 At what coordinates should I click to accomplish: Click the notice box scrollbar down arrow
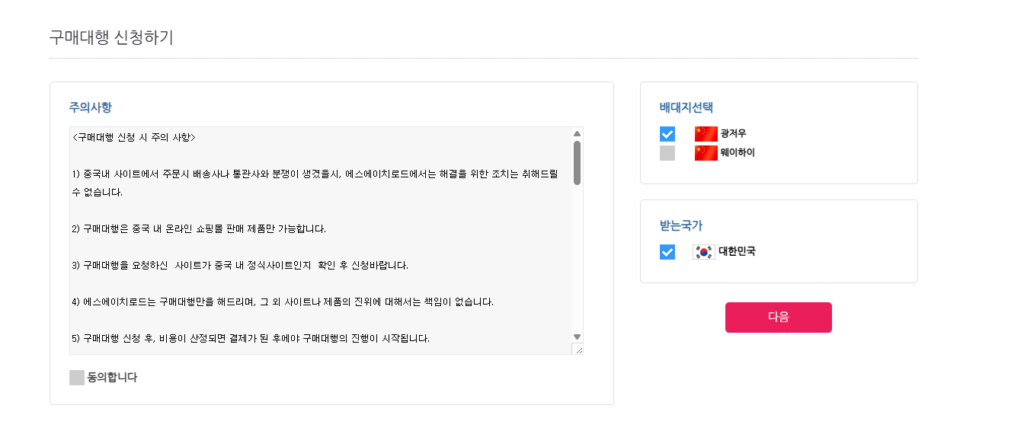(577, 337)
